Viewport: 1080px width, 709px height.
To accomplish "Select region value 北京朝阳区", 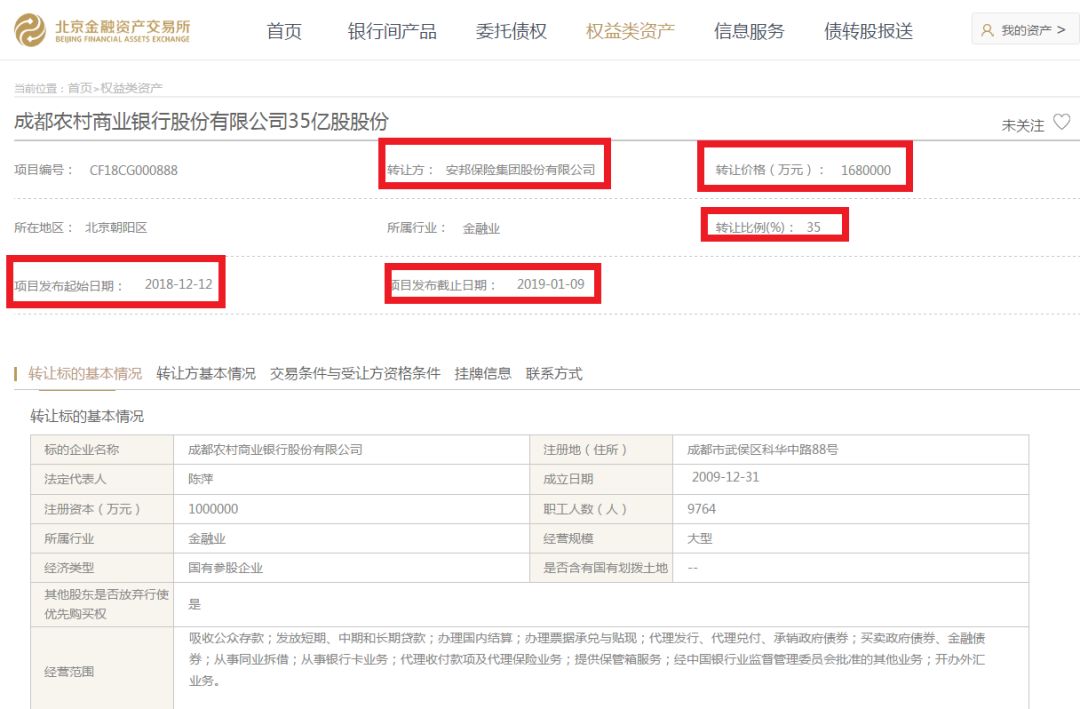I will (x=116, y=227).
